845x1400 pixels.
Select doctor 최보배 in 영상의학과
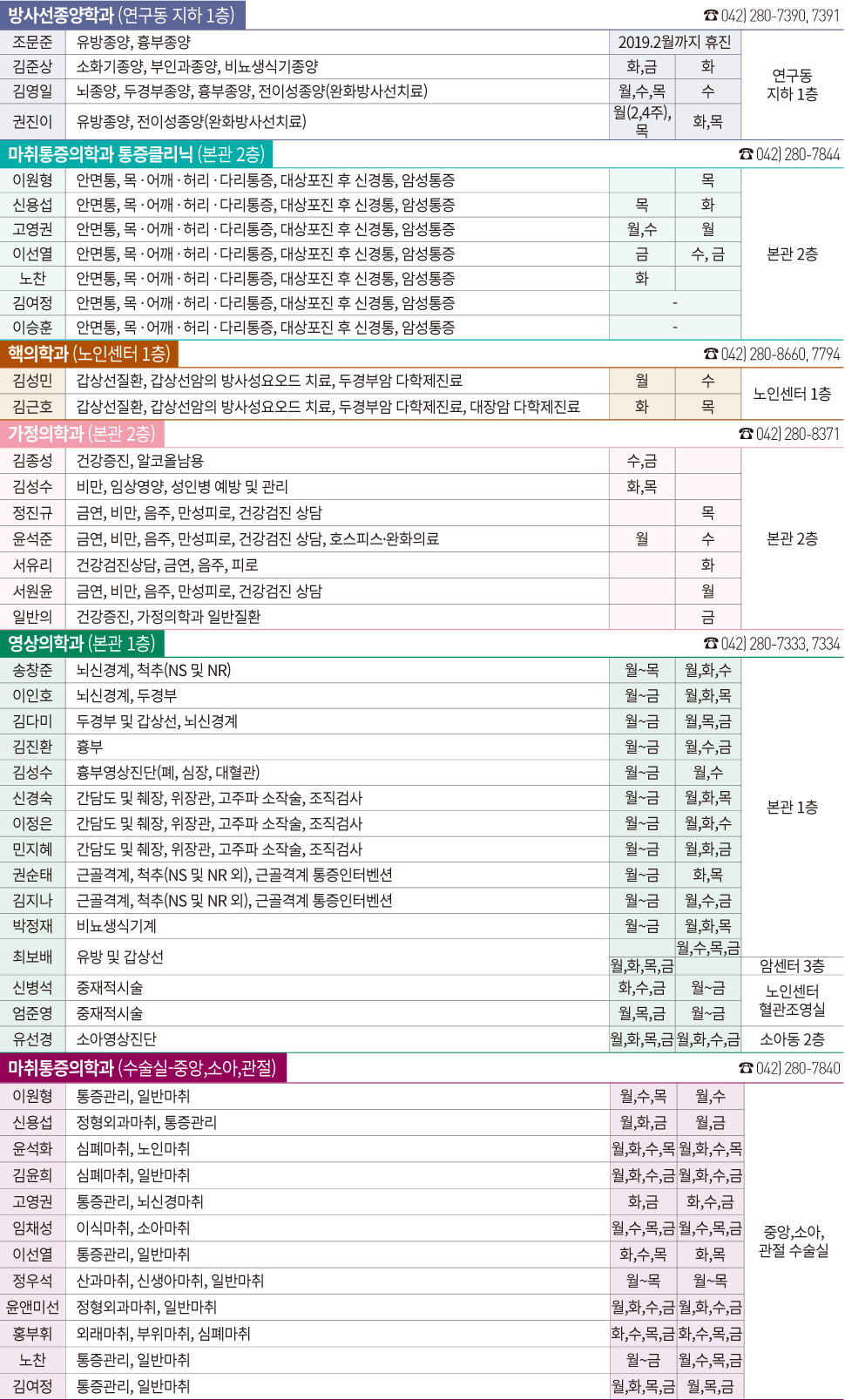coord(32,957)
